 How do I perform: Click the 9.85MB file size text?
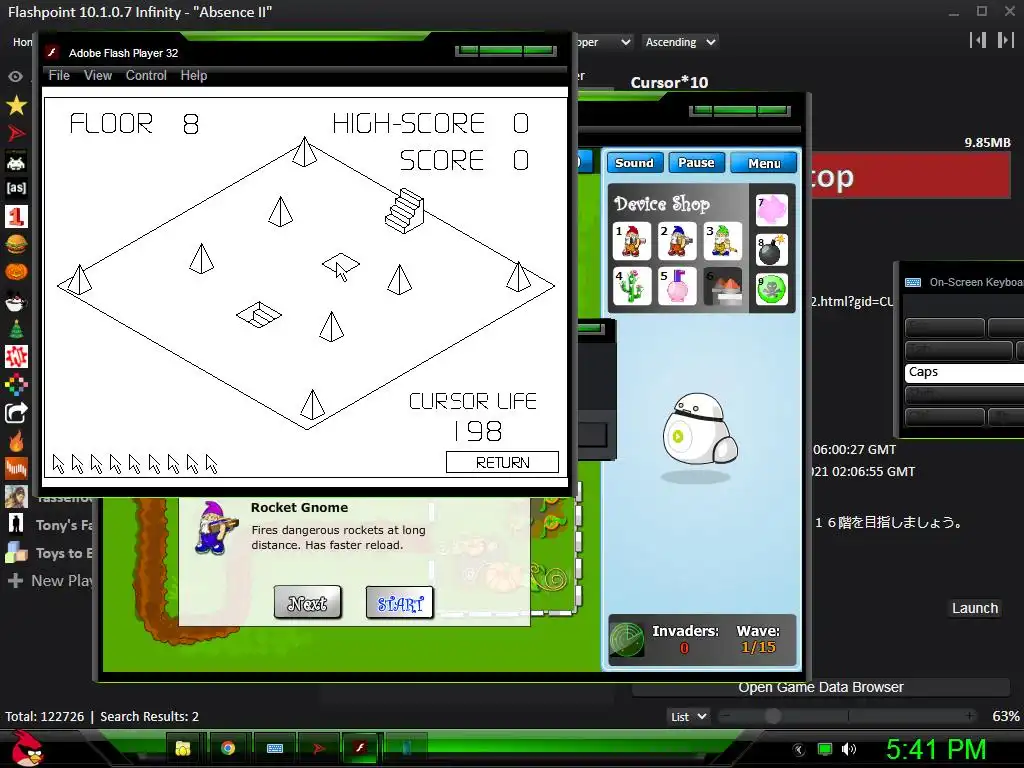tap(987, 142)
